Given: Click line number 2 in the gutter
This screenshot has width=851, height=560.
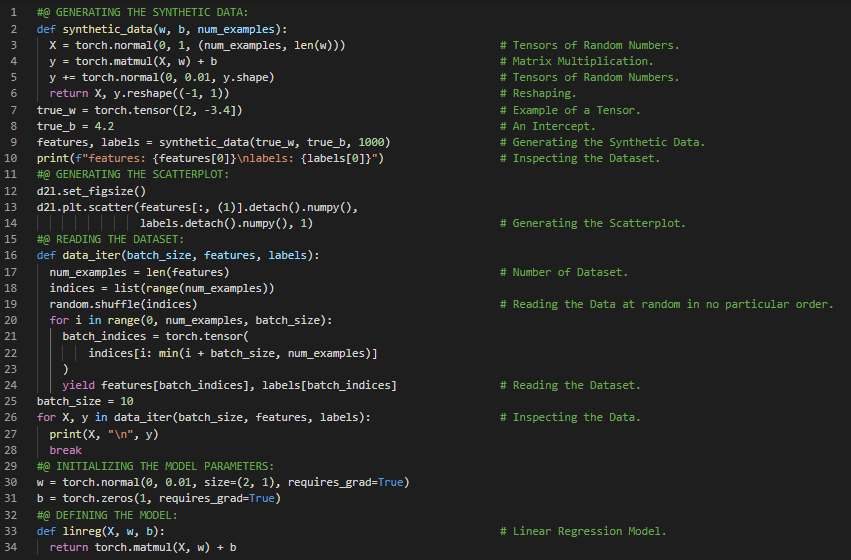Looking at the screenshot, I should (x=15, y=29).
